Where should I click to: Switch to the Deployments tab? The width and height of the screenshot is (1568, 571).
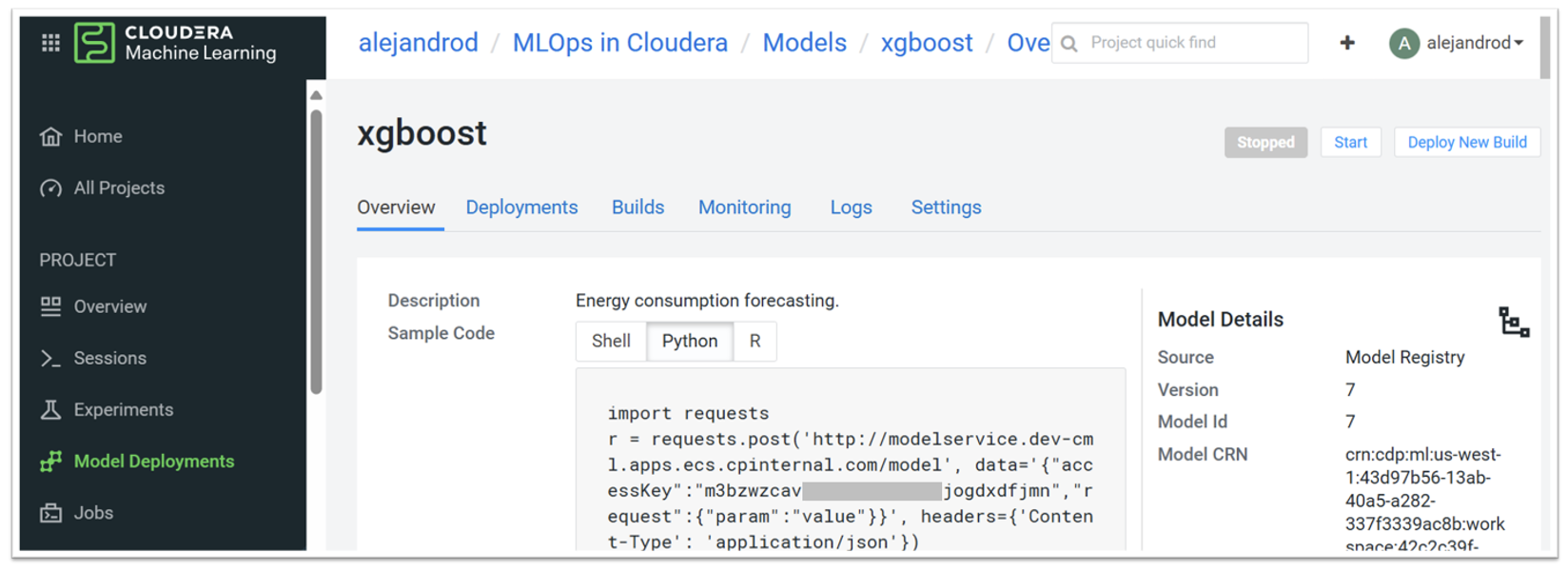point(521,207)
